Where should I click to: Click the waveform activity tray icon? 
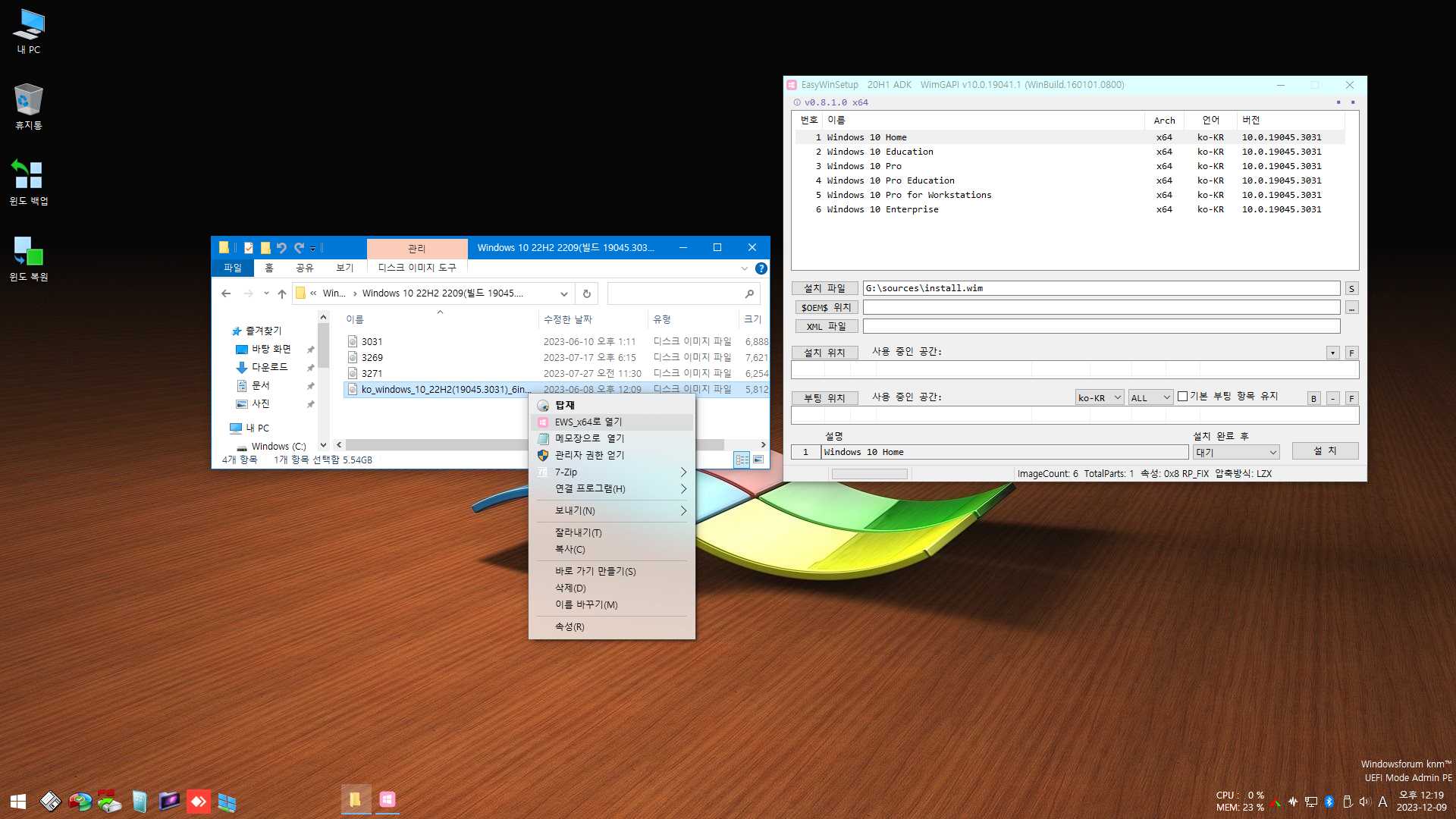1293,802
